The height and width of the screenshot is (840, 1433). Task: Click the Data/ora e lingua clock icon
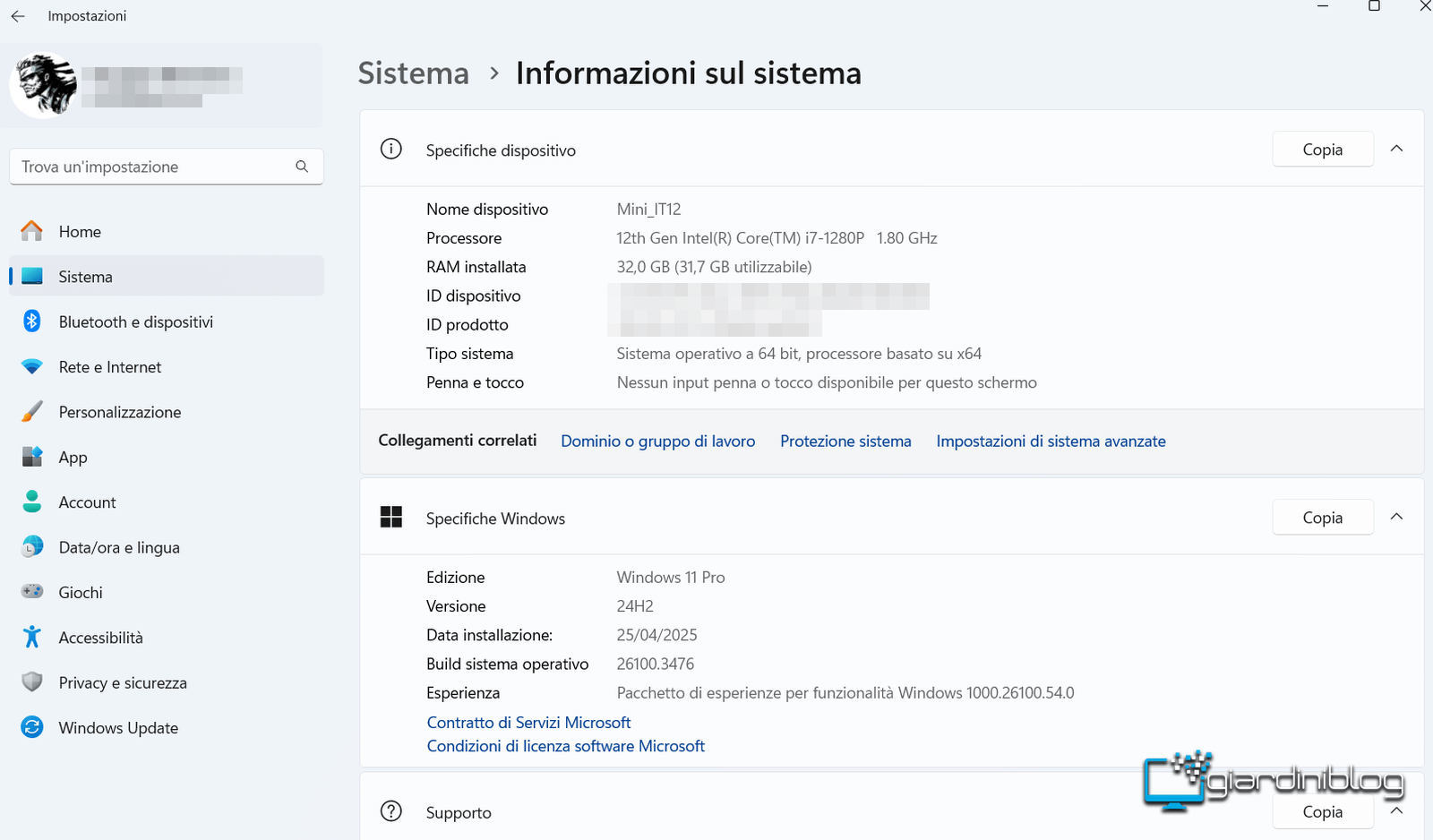tap(32, 547)
